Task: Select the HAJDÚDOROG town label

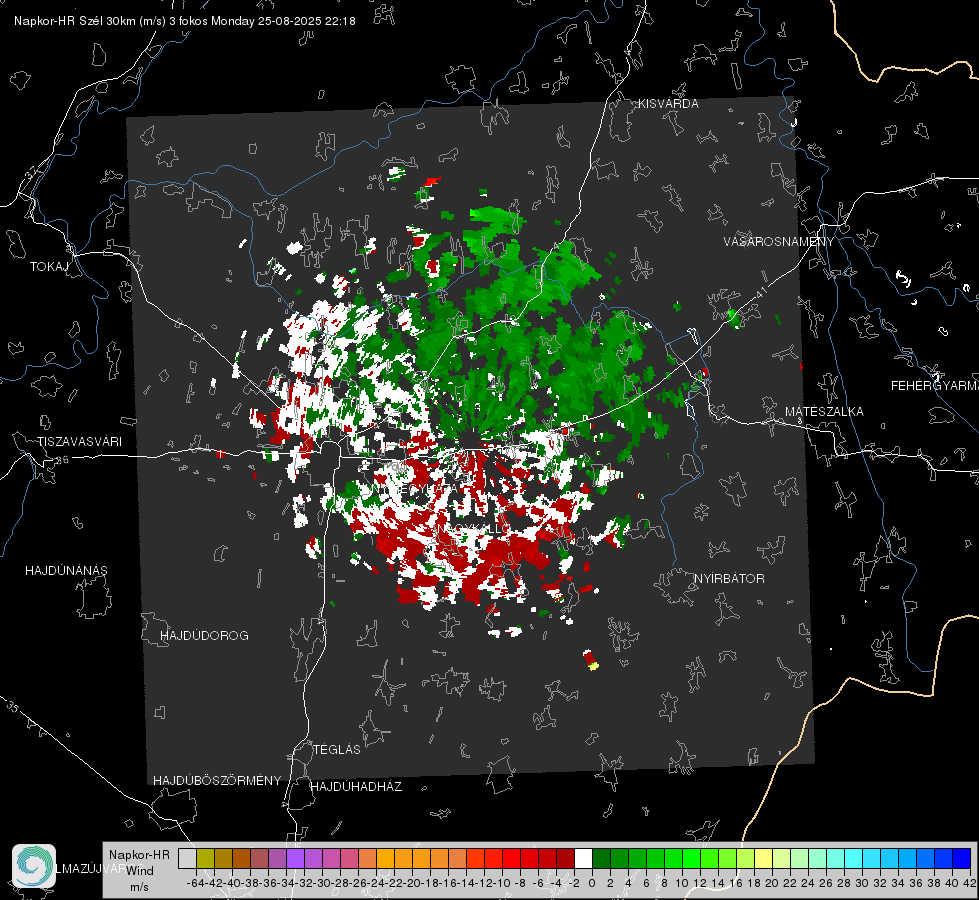Action: (204, 636)
